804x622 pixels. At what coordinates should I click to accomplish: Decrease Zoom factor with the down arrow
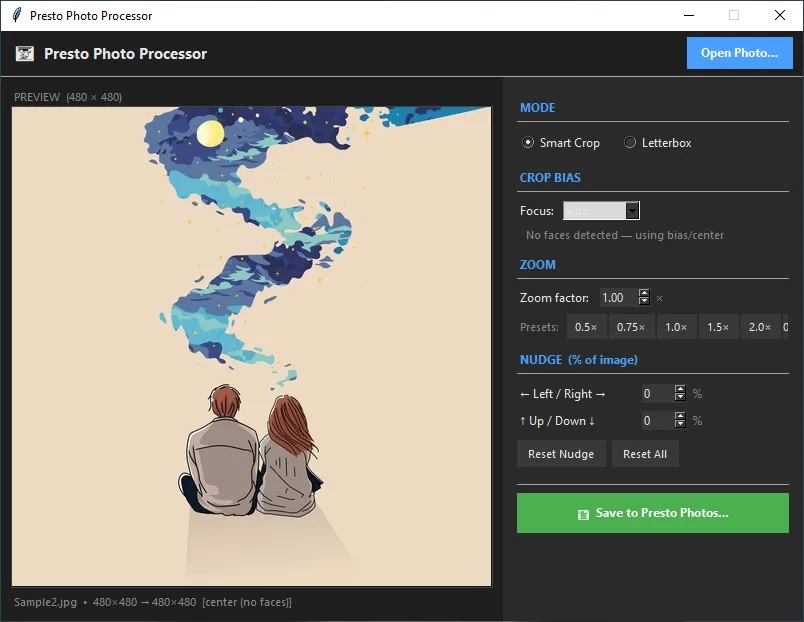[x=644, y=302]
